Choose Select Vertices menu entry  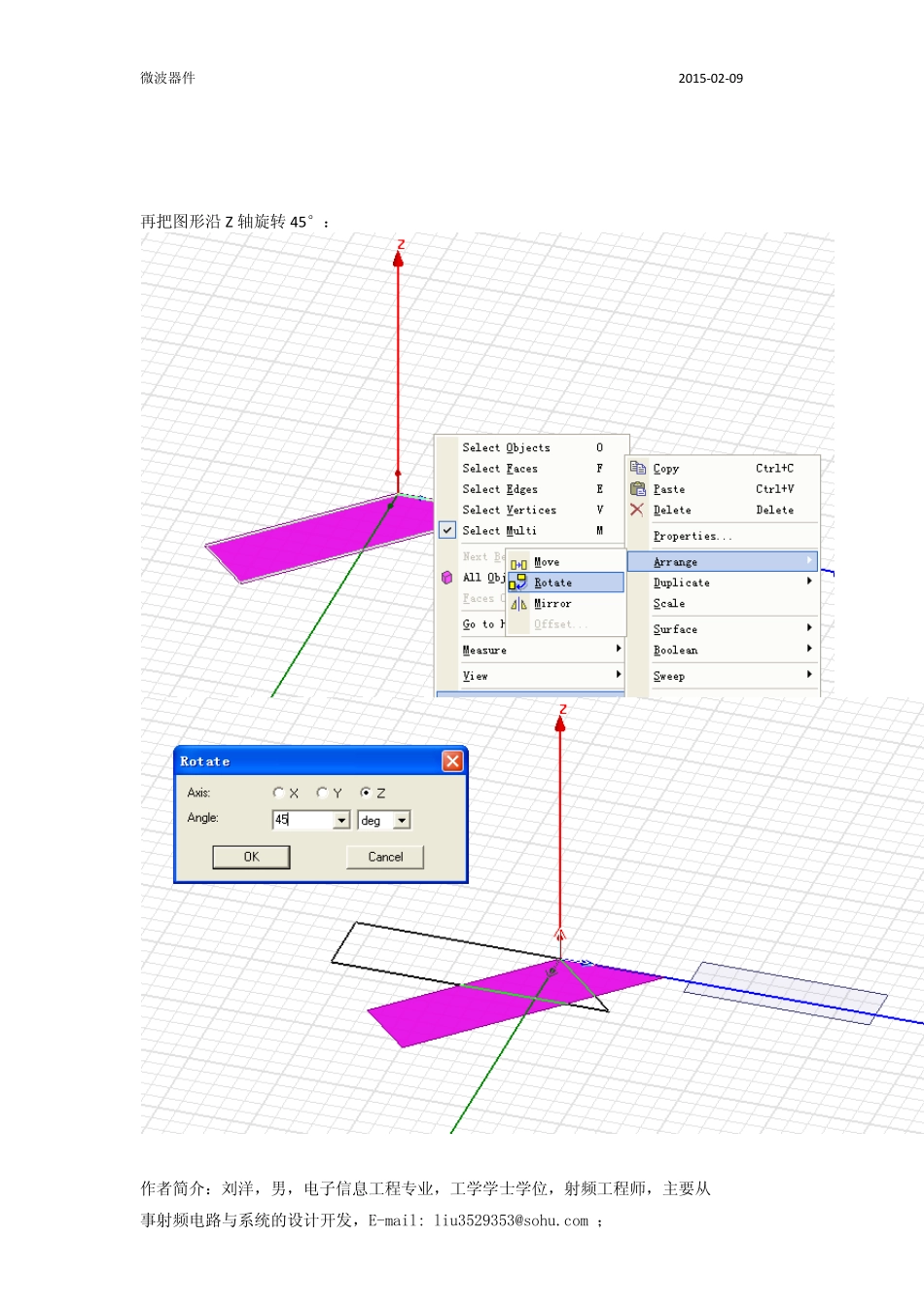pyautogui.click(x=532, y=510)
